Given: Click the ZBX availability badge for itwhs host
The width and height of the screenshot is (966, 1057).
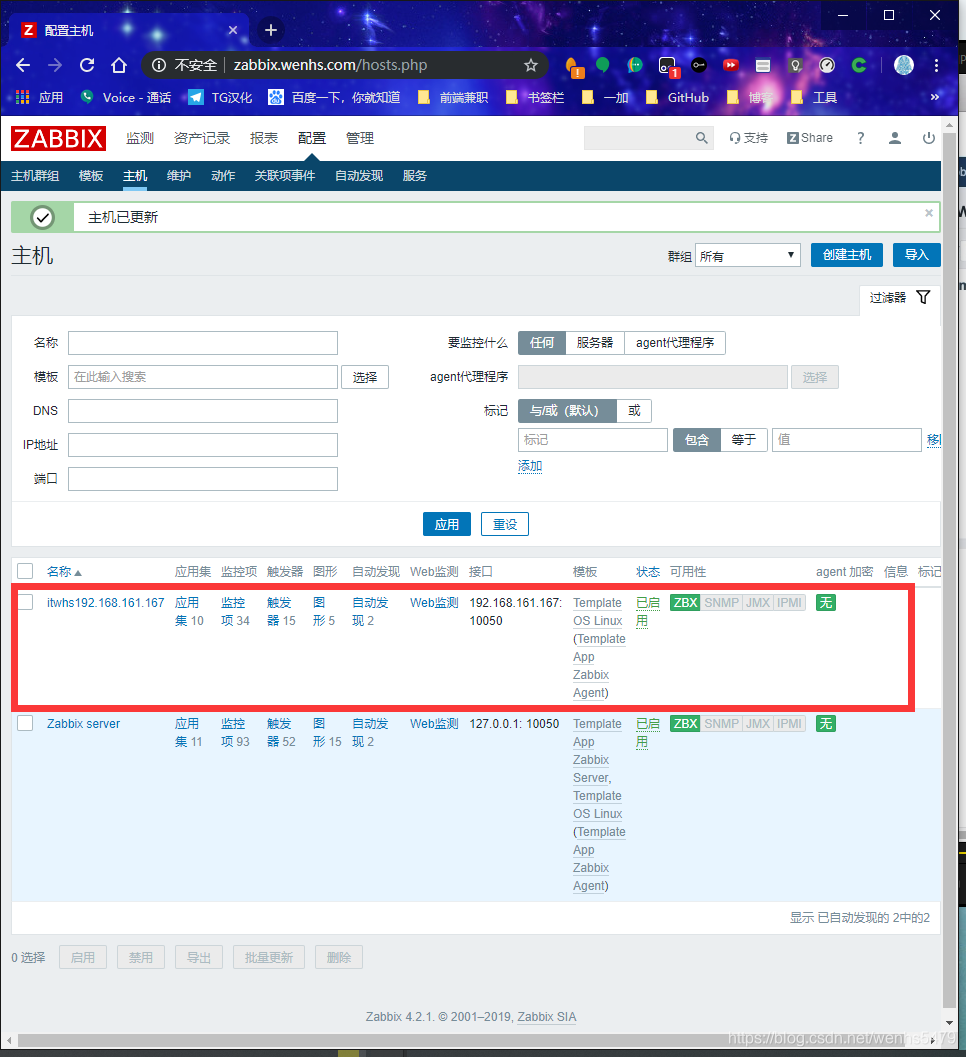Looking at the screenshot, I should (686, 603).
